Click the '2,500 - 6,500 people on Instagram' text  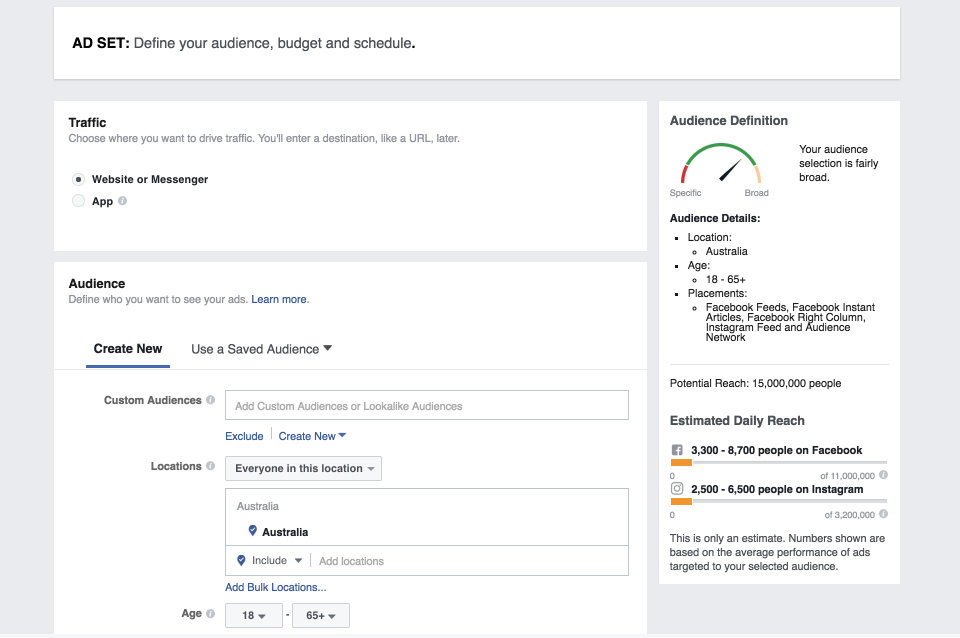tap(777, 489)
